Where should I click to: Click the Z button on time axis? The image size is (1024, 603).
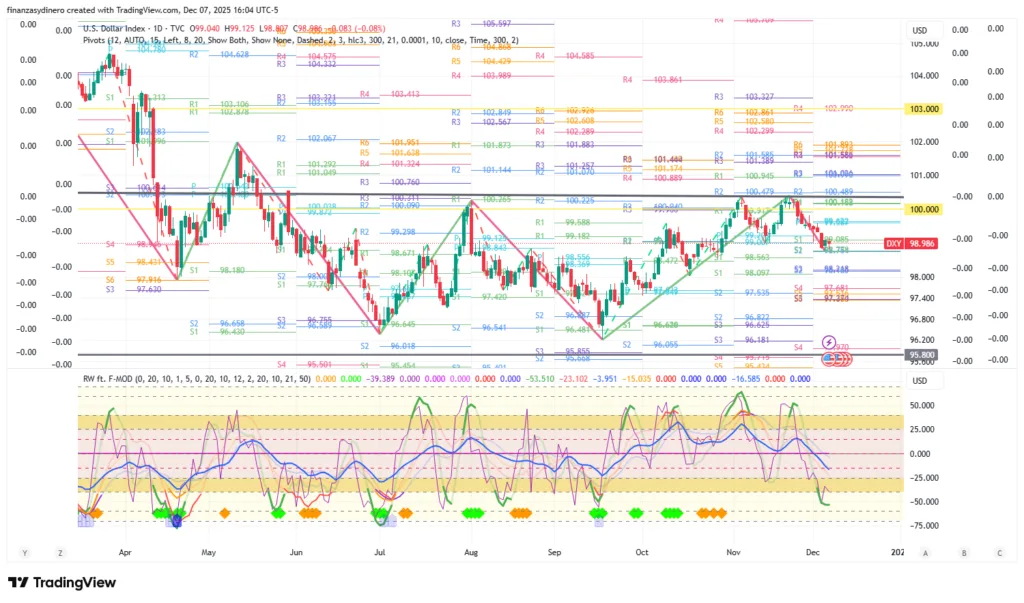60,552
